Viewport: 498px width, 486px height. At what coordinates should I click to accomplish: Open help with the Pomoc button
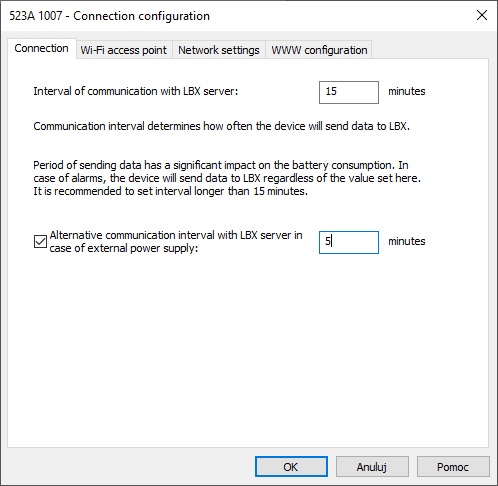453,467
